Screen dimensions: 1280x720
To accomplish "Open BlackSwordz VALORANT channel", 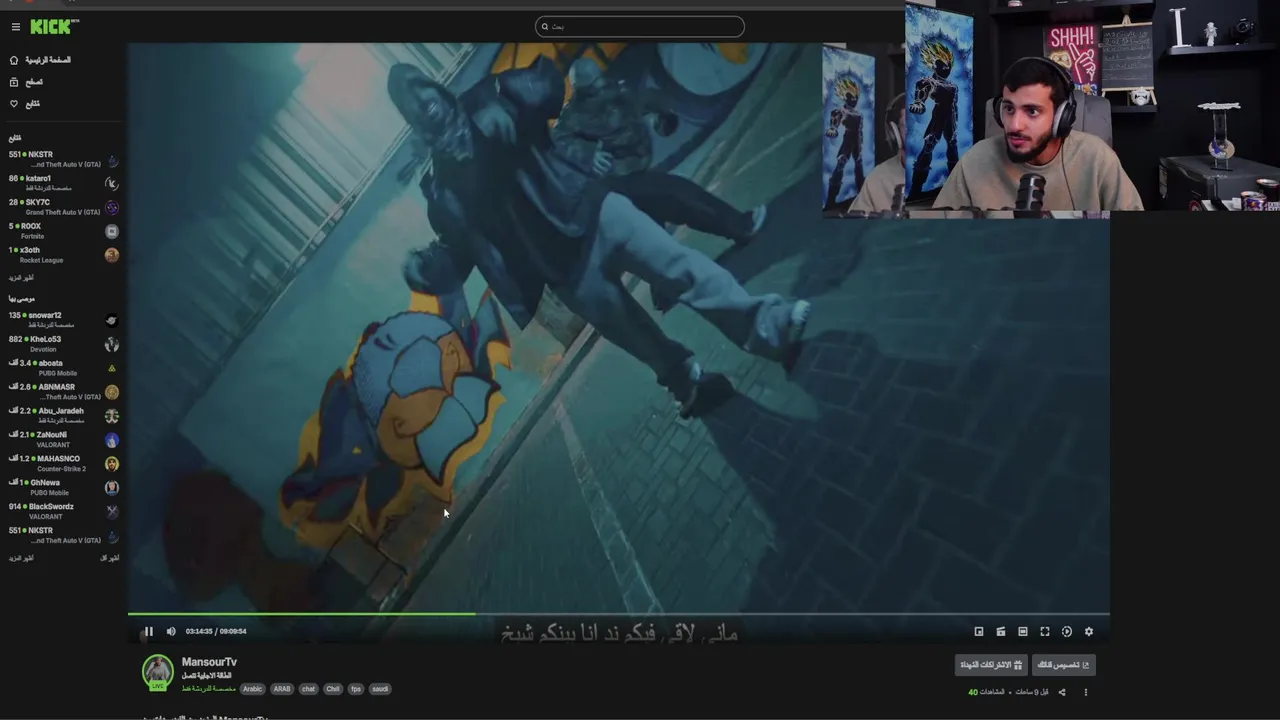I will pos(63,512).
